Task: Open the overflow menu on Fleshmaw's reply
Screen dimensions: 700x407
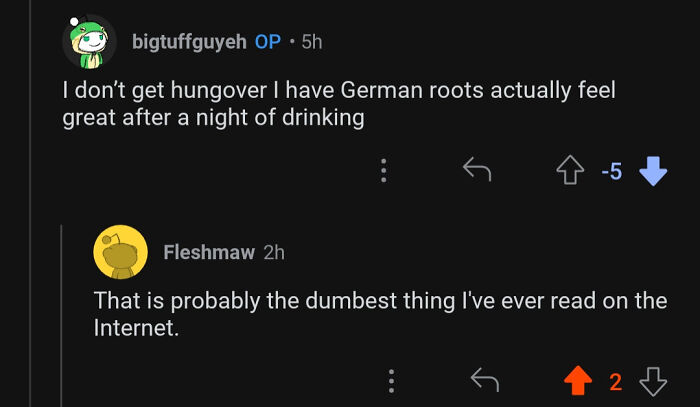Action: click(391, 381)
